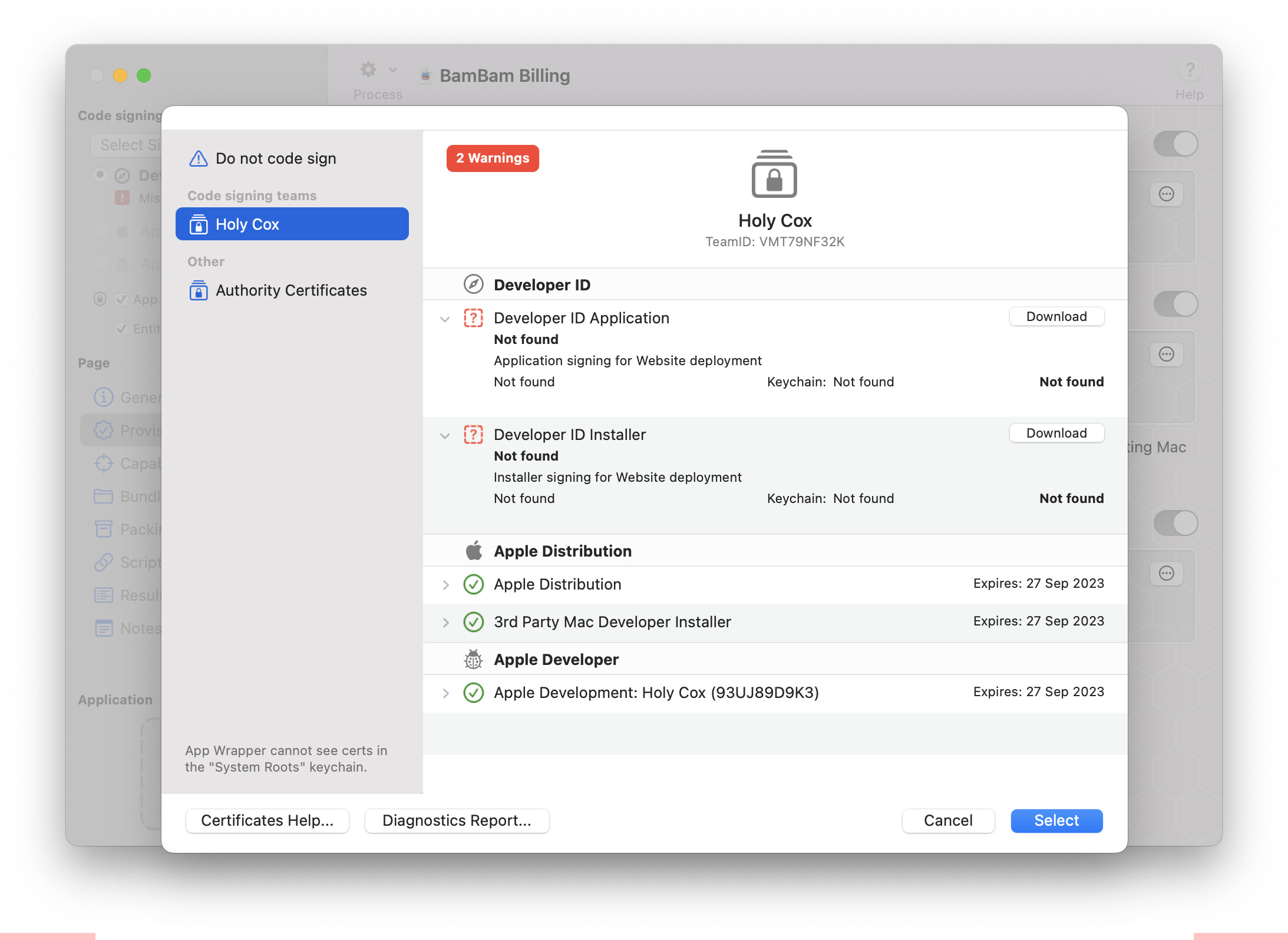Select the Developer ID radio button in the background sidebar
This screenshot has width=1288, height=940.
tap(100, 174)
